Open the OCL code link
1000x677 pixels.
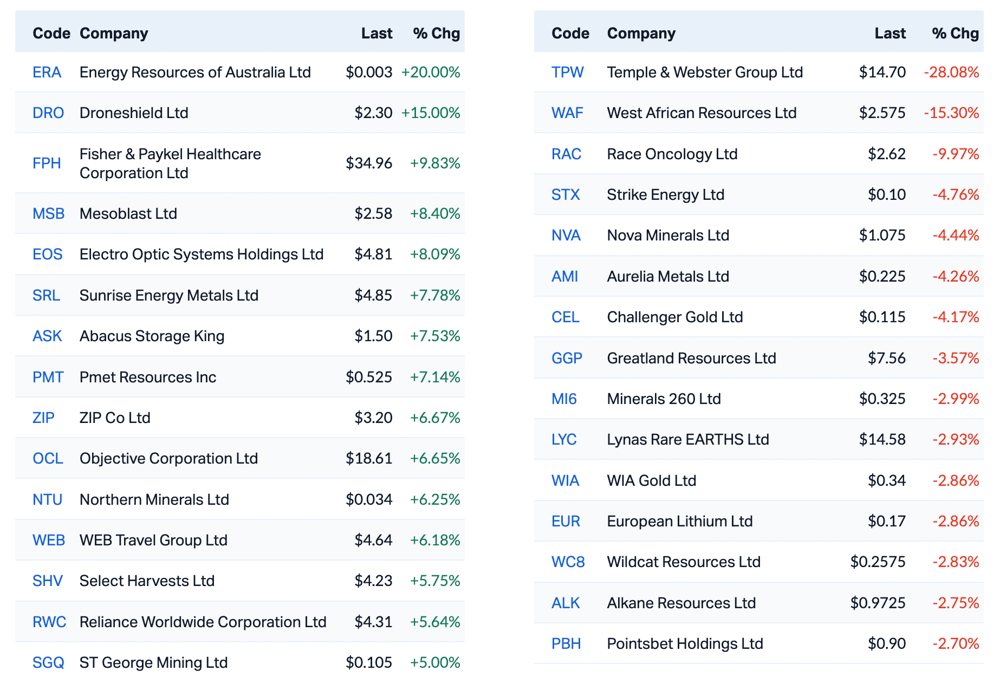tap(48, 458)
